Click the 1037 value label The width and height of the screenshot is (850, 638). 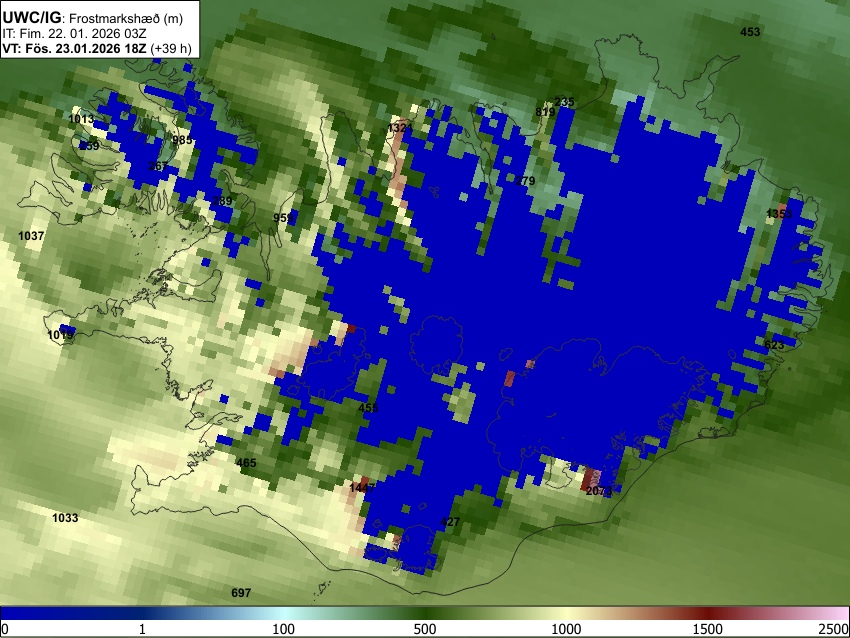coord(31,236)
